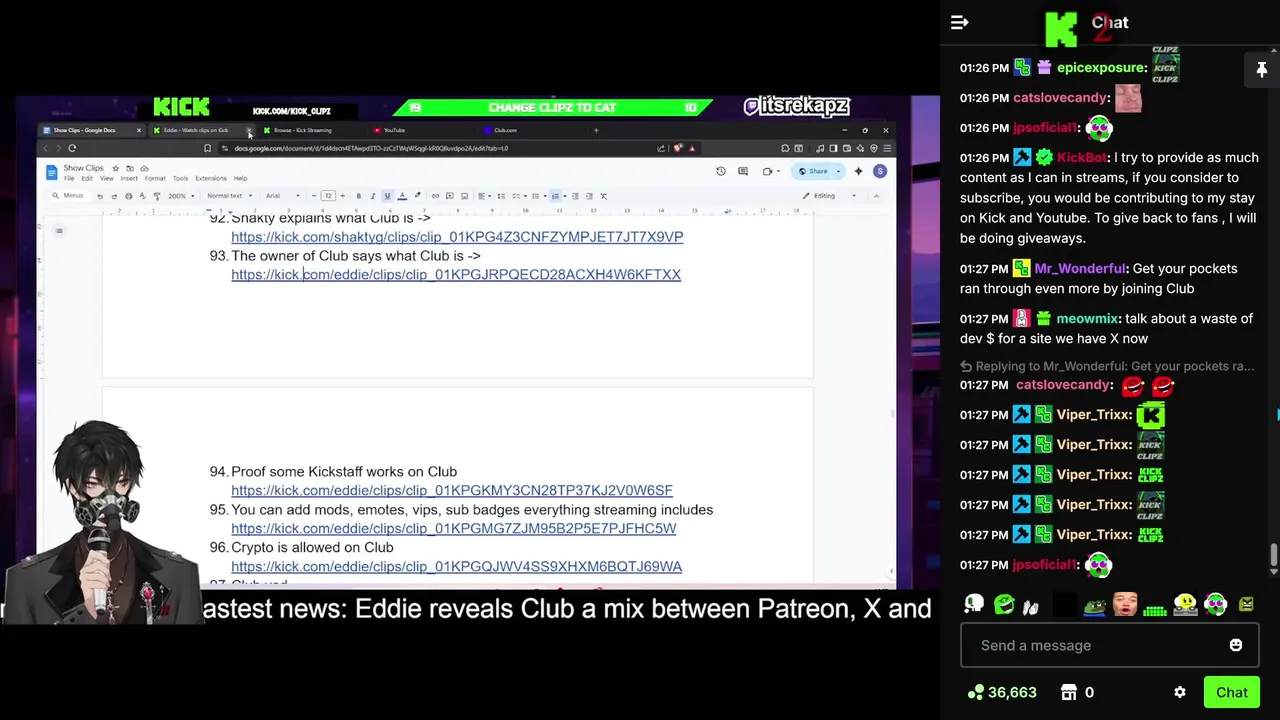Open clip link ending in W6KFTXX

[456, 274]
